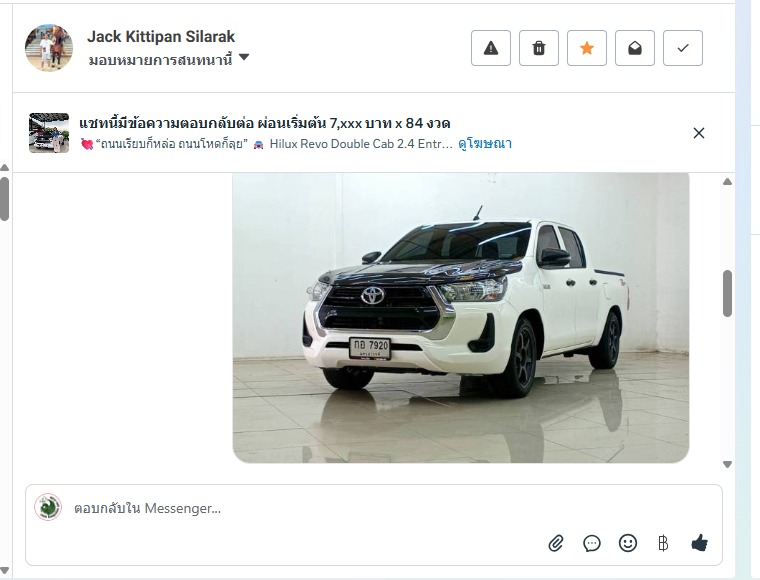Click the chat scrollbar up arrow
This screenshot has width=760, height=580.
727,182
